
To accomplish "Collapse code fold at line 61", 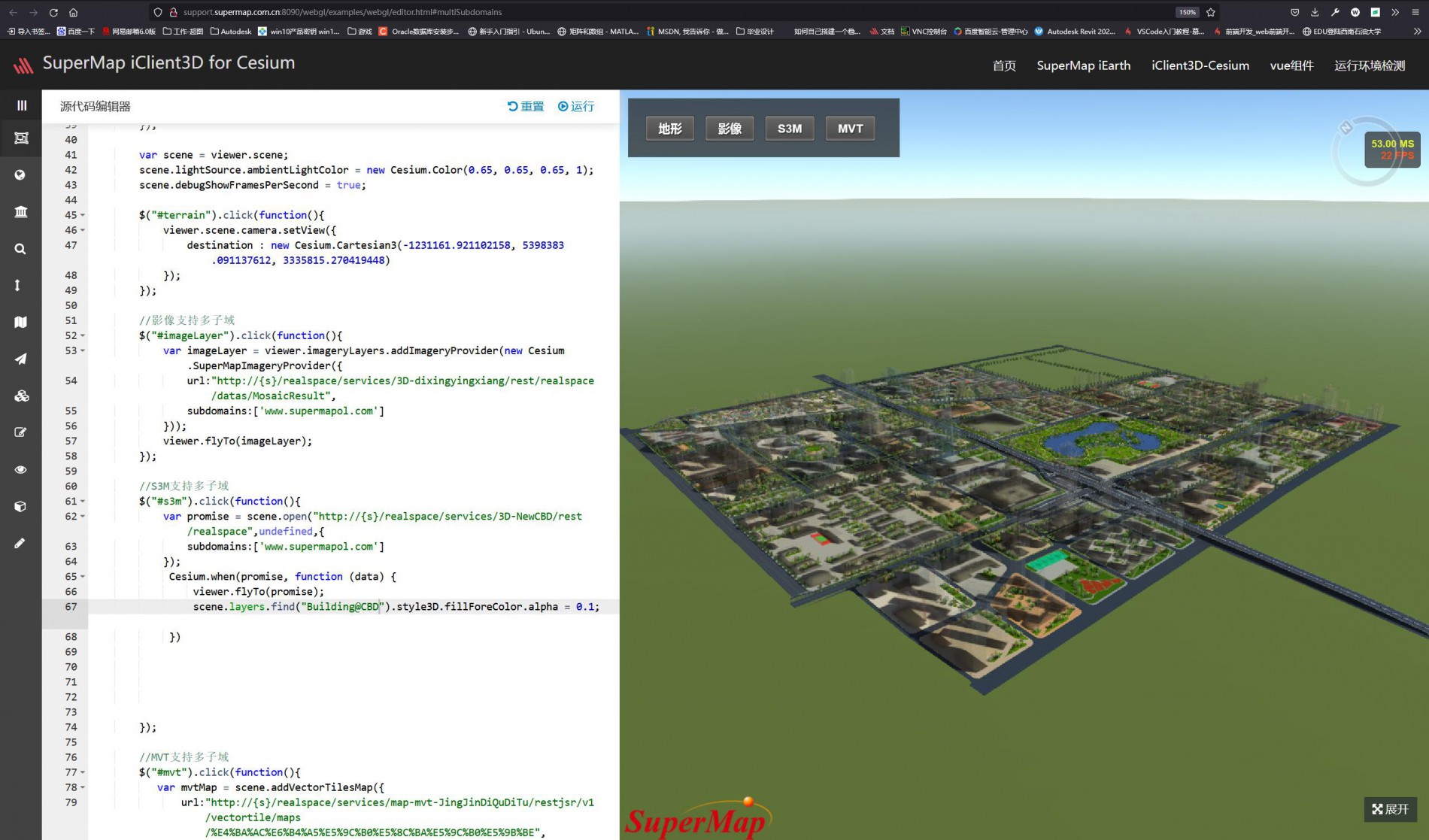I will click(x=83, y=502).
